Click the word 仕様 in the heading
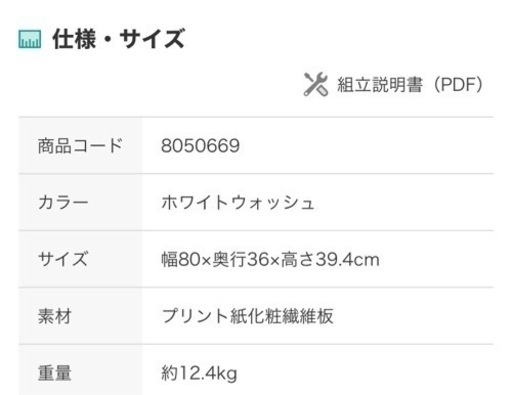This screenshot has width=512, height=395. tap(74, 39)
